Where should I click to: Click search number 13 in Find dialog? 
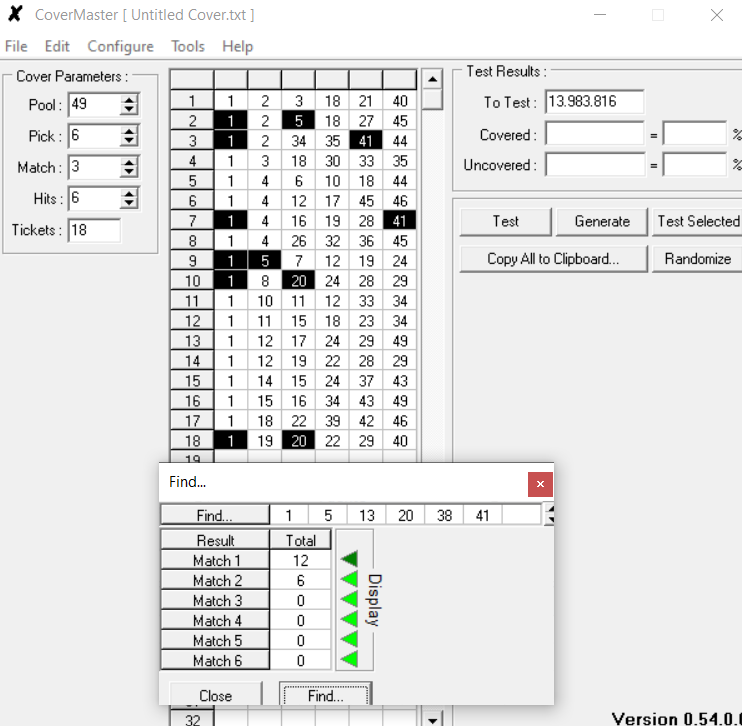366,515
